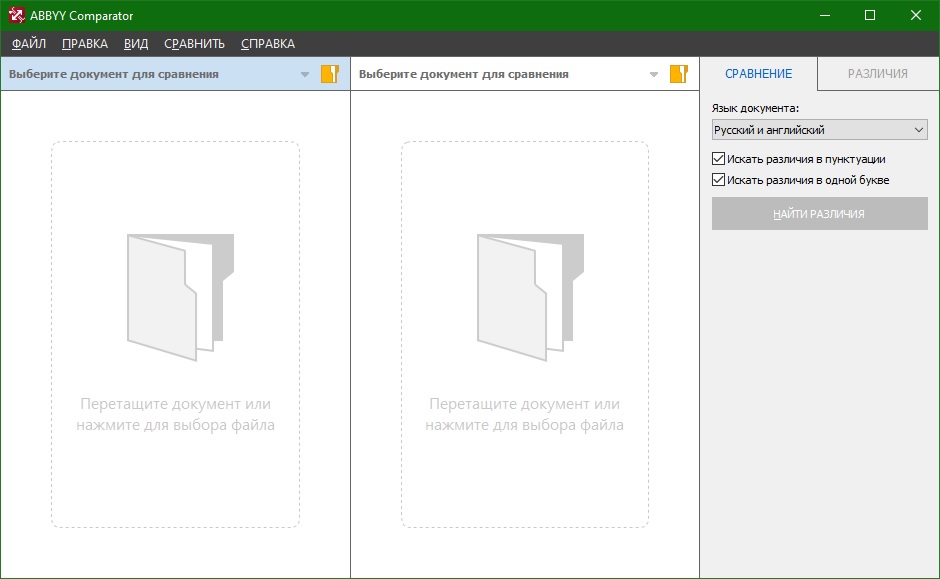The width and height of the screenshot is (940, 579).
Task: Select the СРАВНЕНИЕ tab
Action: pyautogui.click(x=758, y=74)
